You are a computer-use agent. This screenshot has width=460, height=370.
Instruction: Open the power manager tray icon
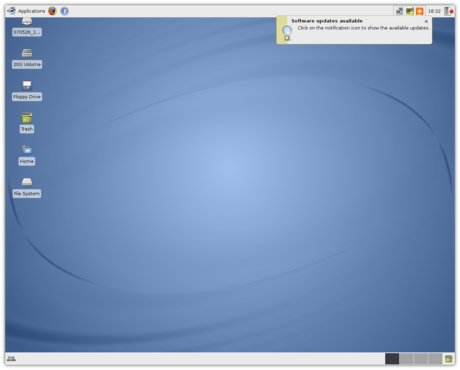[x=410, y=11]
